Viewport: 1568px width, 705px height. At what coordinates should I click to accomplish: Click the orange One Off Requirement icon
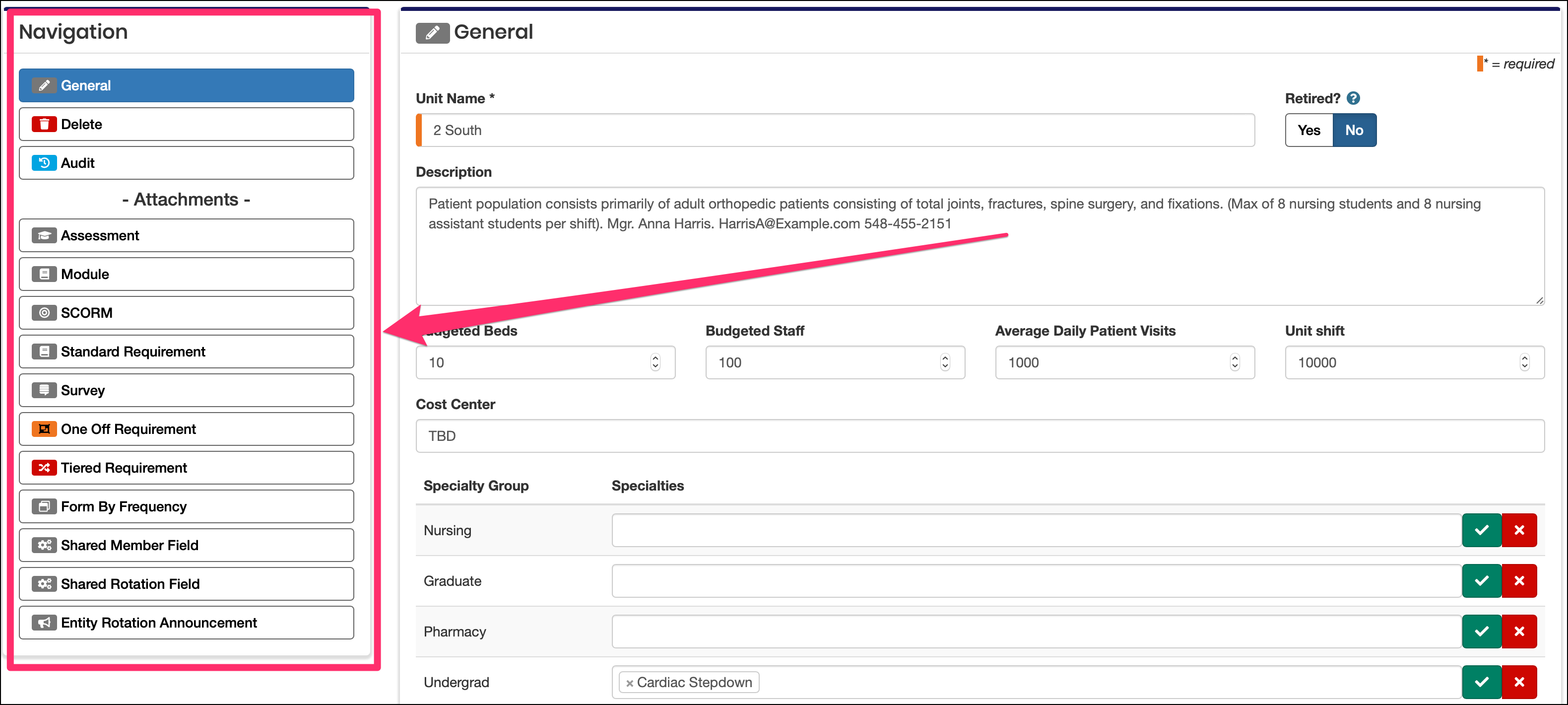pos(44,429)
